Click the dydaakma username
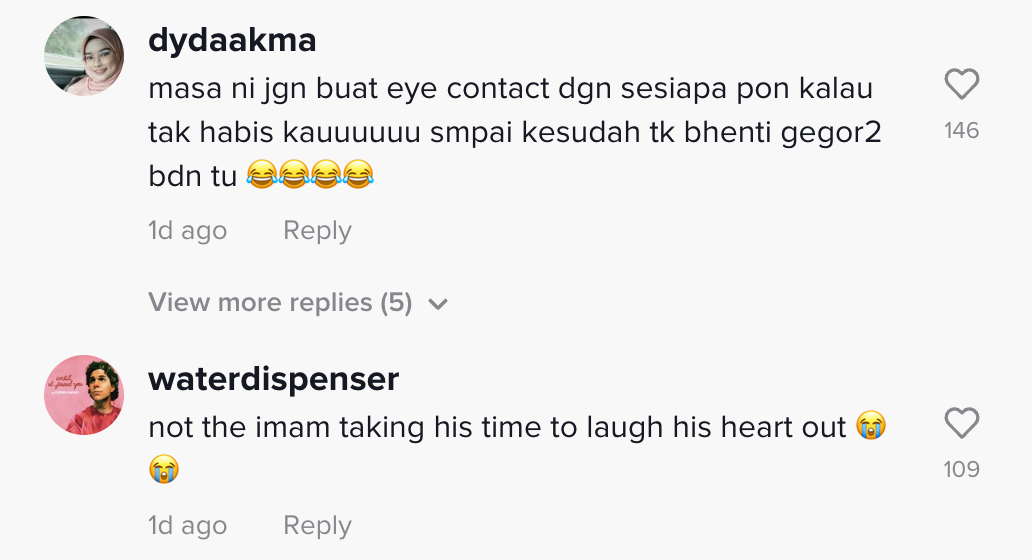The image size is (1032, 560). point(232,40)
